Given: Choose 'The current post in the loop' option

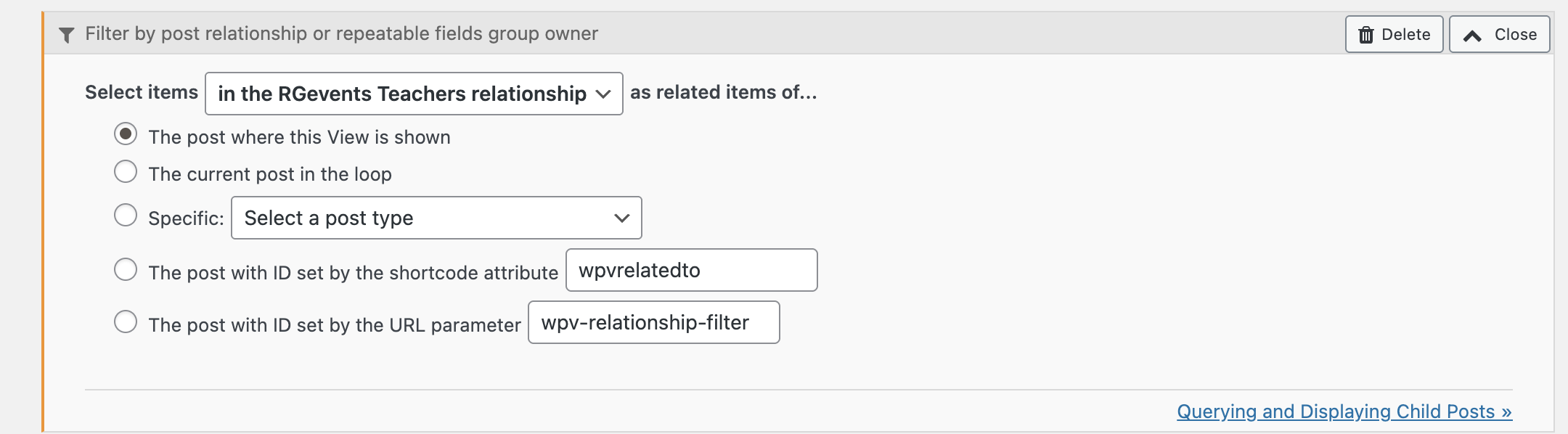Looking at the screenshot, I should click(126, 172).
